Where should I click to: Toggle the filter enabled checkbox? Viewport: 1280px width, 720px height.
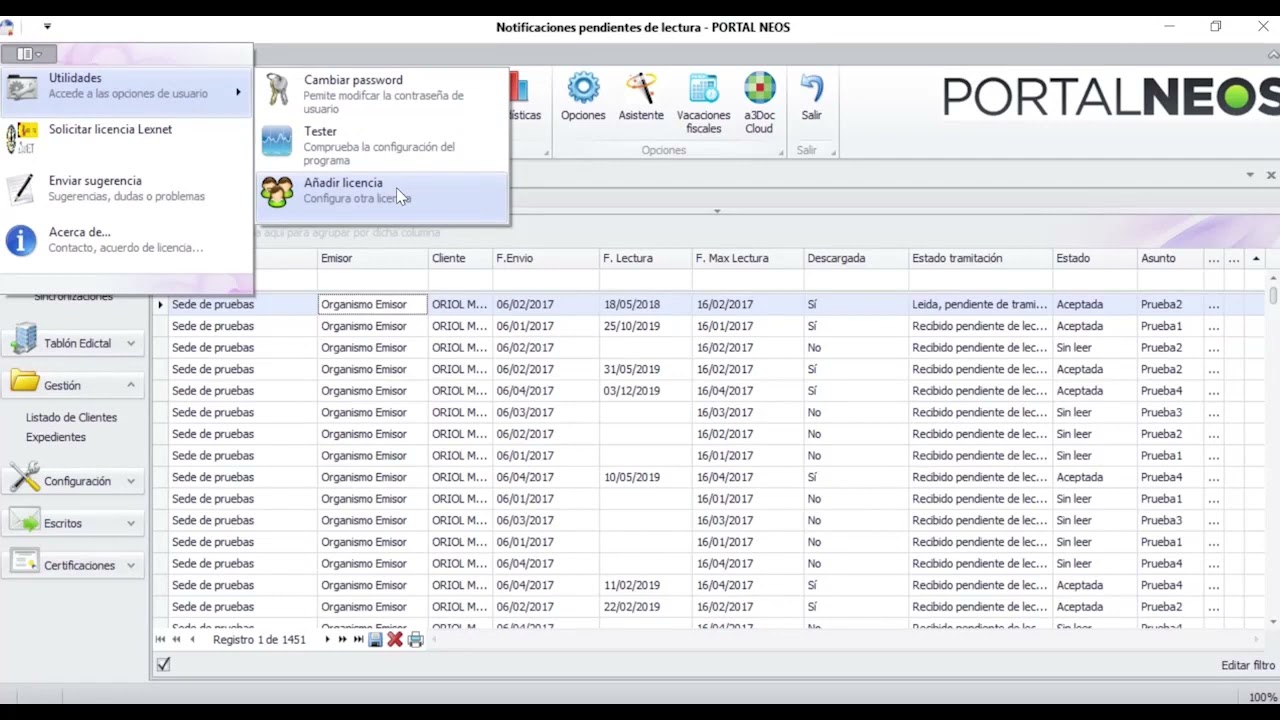[163, 664]
